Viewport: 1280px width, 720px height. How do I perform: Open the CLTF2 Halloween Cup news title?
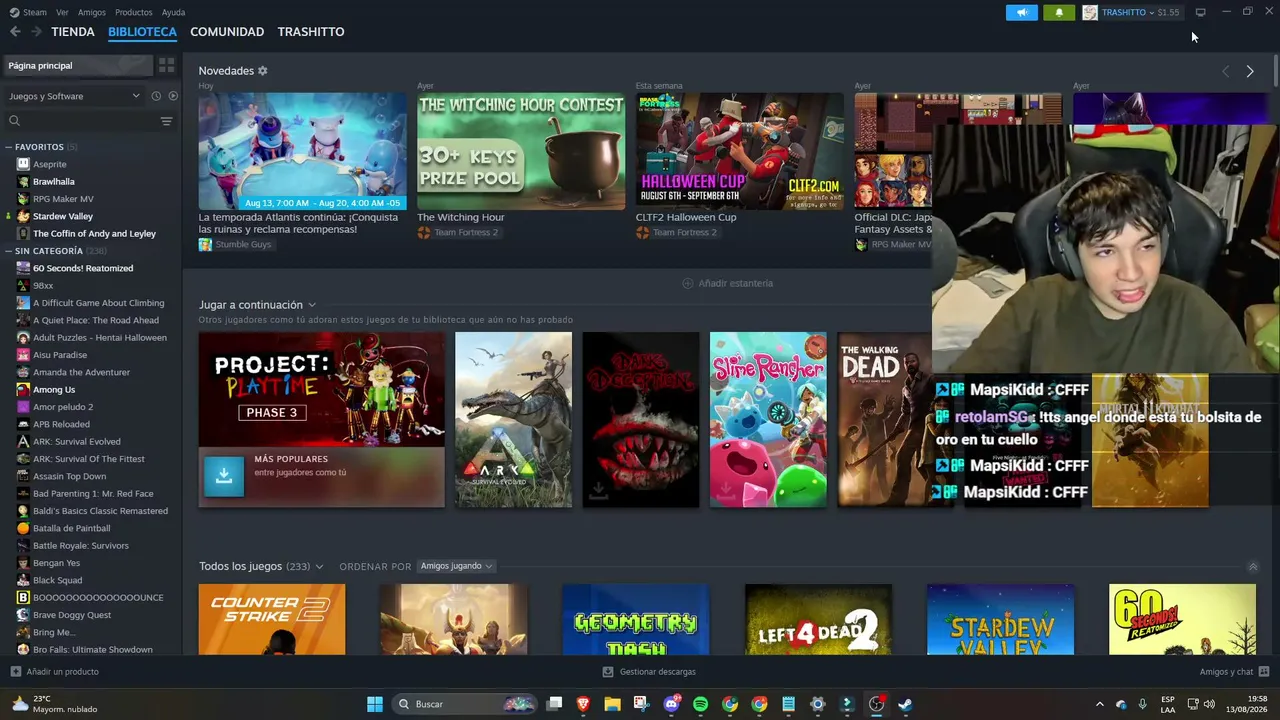pyautogui.click(x=686, y=217)
